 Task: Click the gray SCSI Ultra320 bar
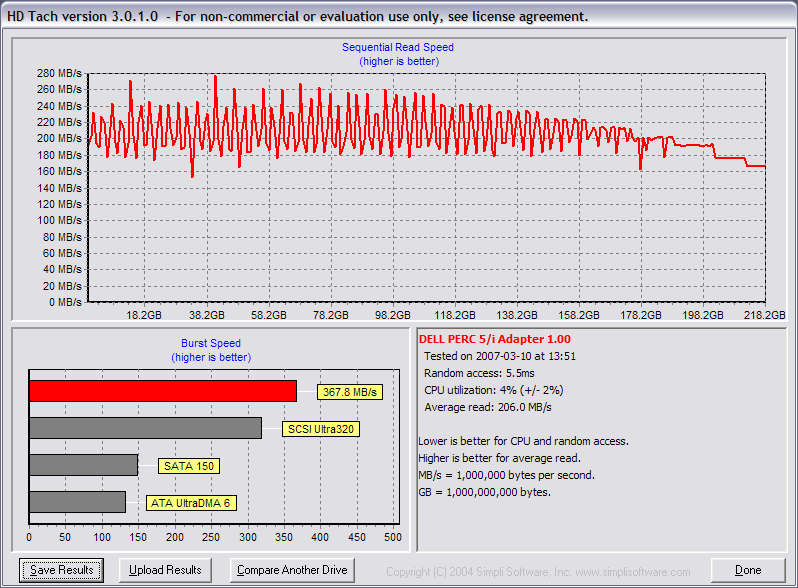[x=146, y=428]
